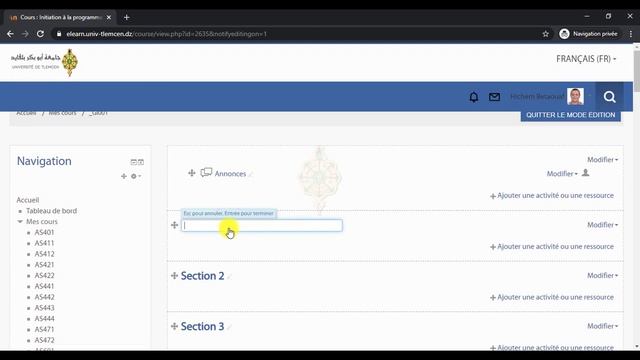Image resolution: width=640 pixels, height=360 pixels.
Task: Add an activity or resource in the renamed section
Action: 551,247
